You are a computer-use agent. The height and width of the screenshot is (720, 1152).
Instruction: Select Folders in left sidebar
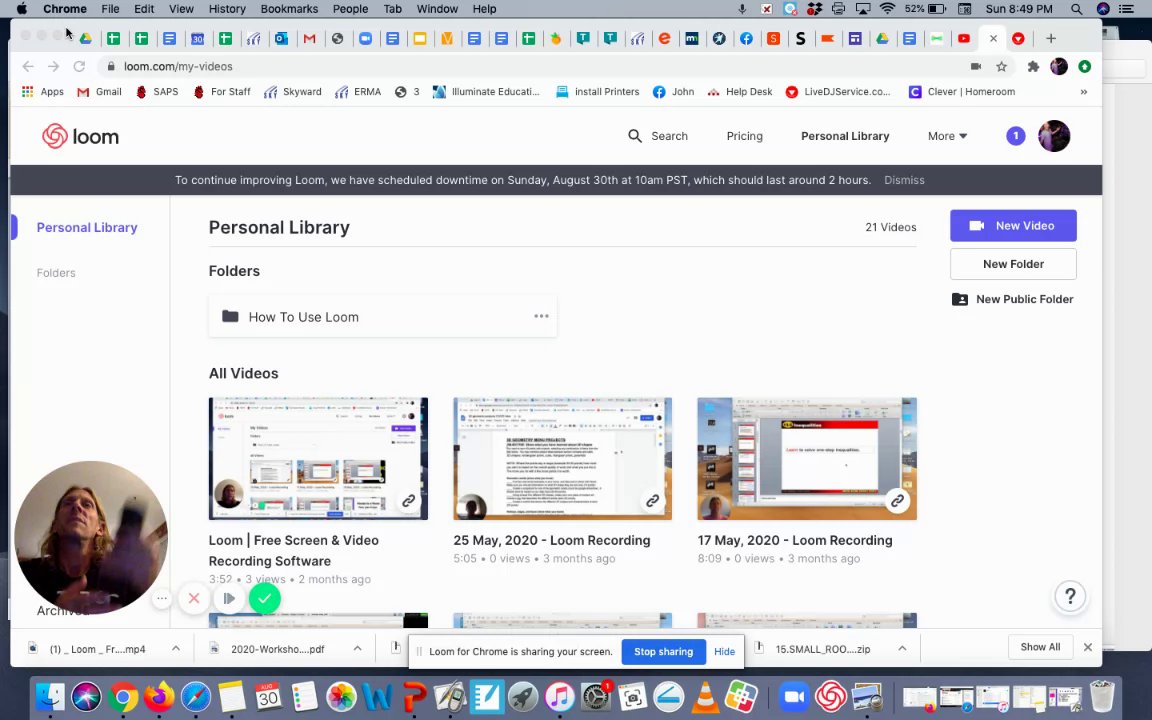(x=56, y=273)
